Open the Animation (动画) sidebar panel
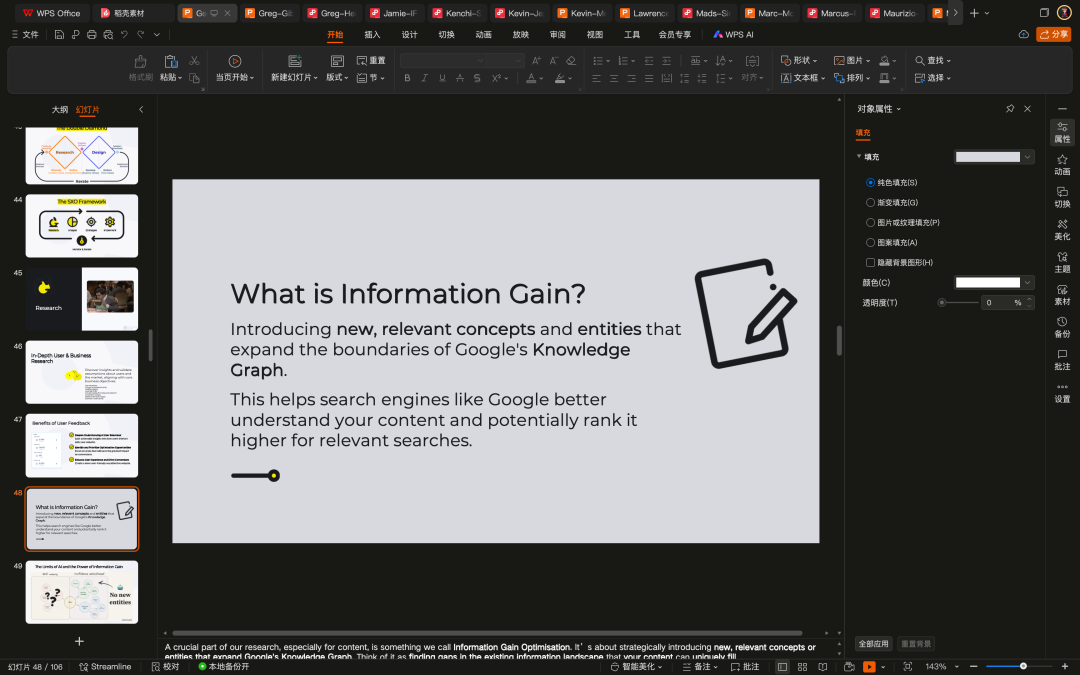This screenshot has width=1080, height=675. pyautogui.click(x=1062, y=165)
